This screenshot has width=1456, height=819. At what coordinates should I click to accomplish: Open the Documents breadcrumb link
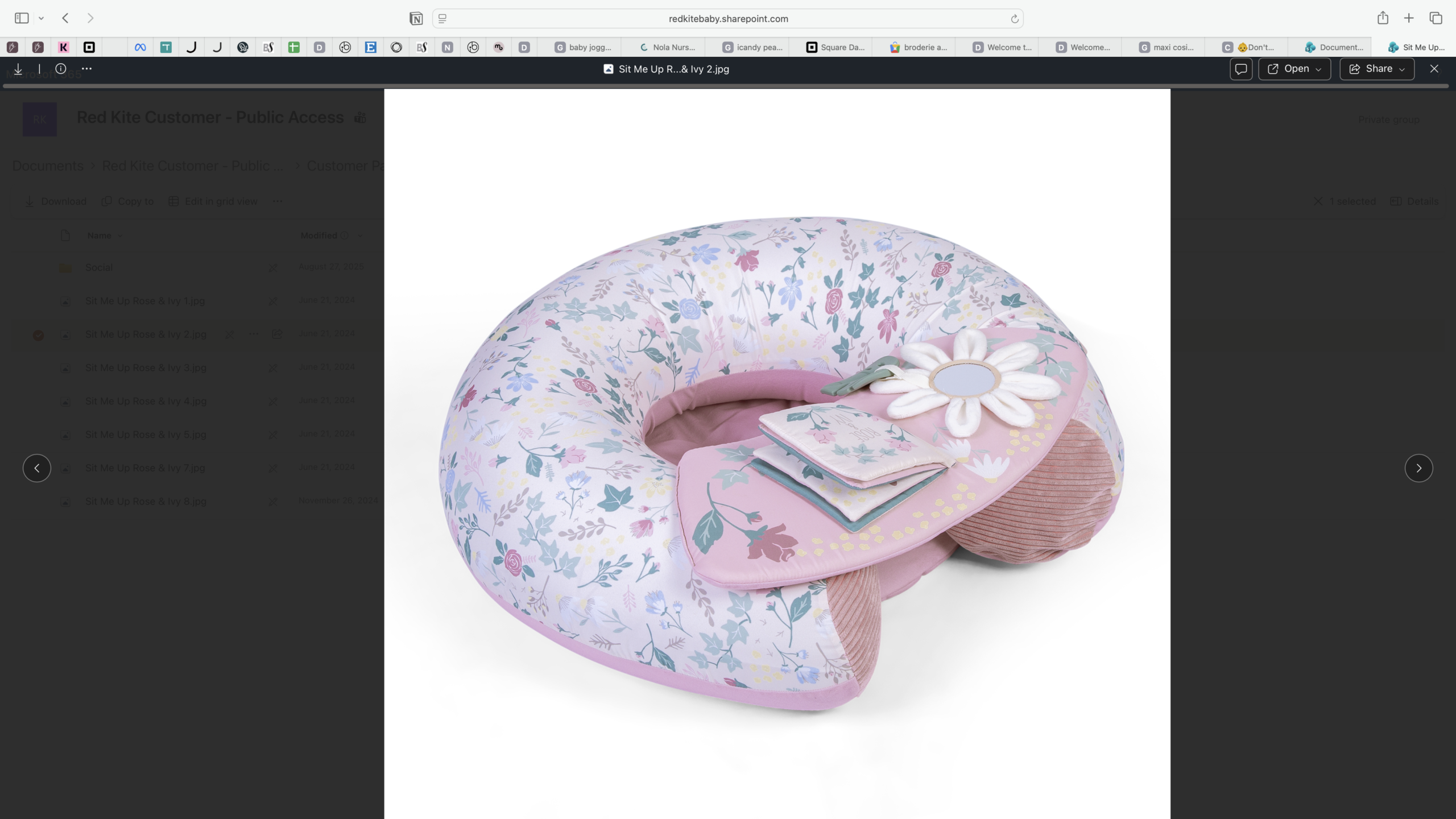tap(48, 166)
